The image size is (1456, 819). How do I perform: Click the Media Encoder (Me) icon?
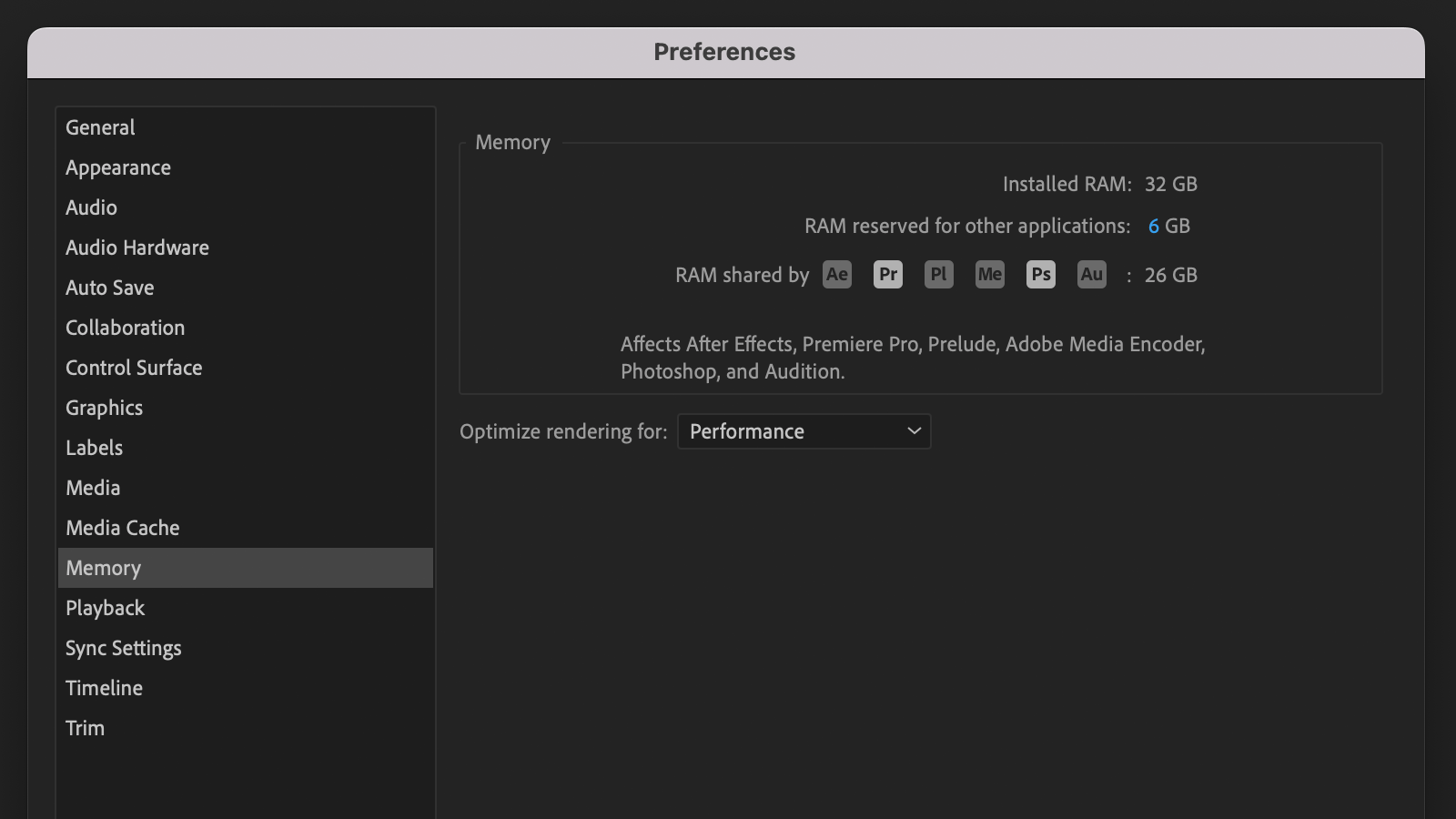[x=989, y=274]
